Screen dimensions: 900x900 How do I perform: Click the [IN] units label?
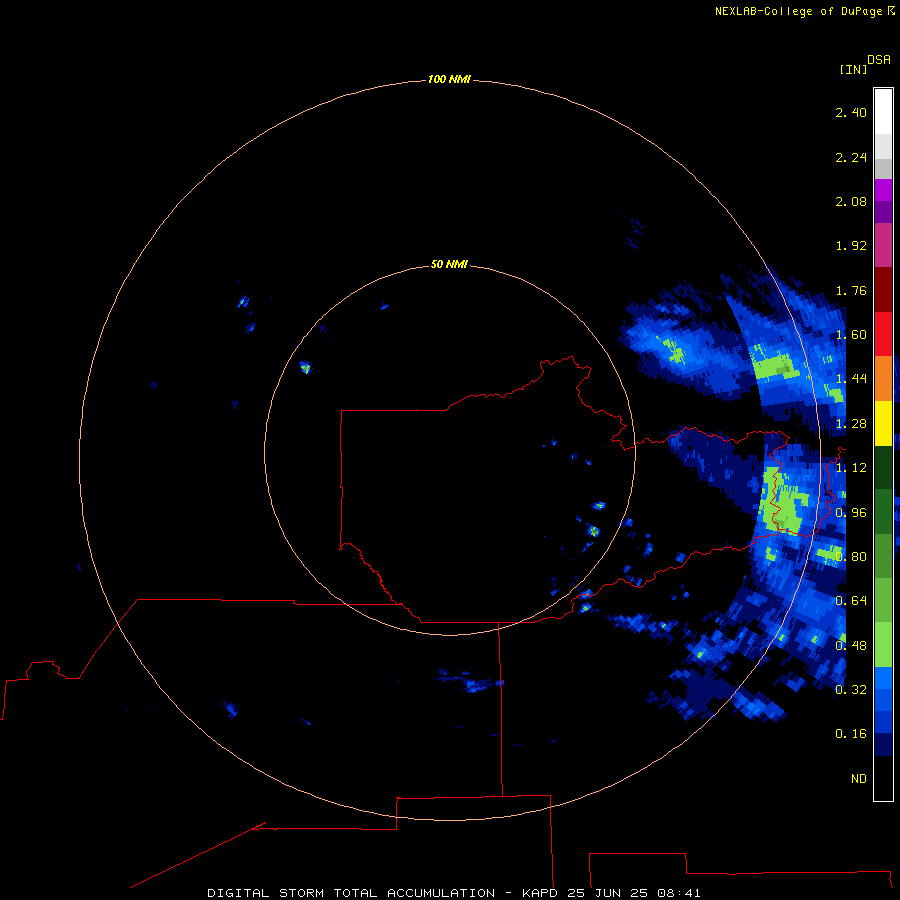(x=853, y=69)
